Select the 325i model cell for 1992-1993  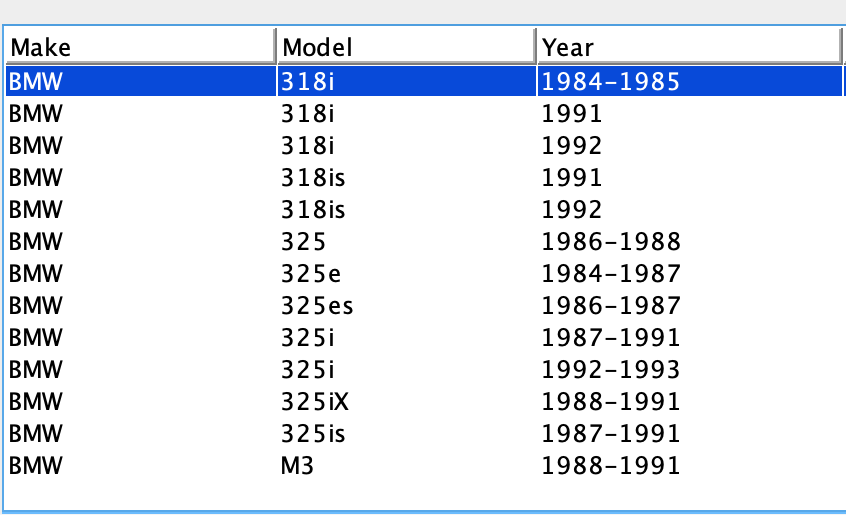click(406, 370)
